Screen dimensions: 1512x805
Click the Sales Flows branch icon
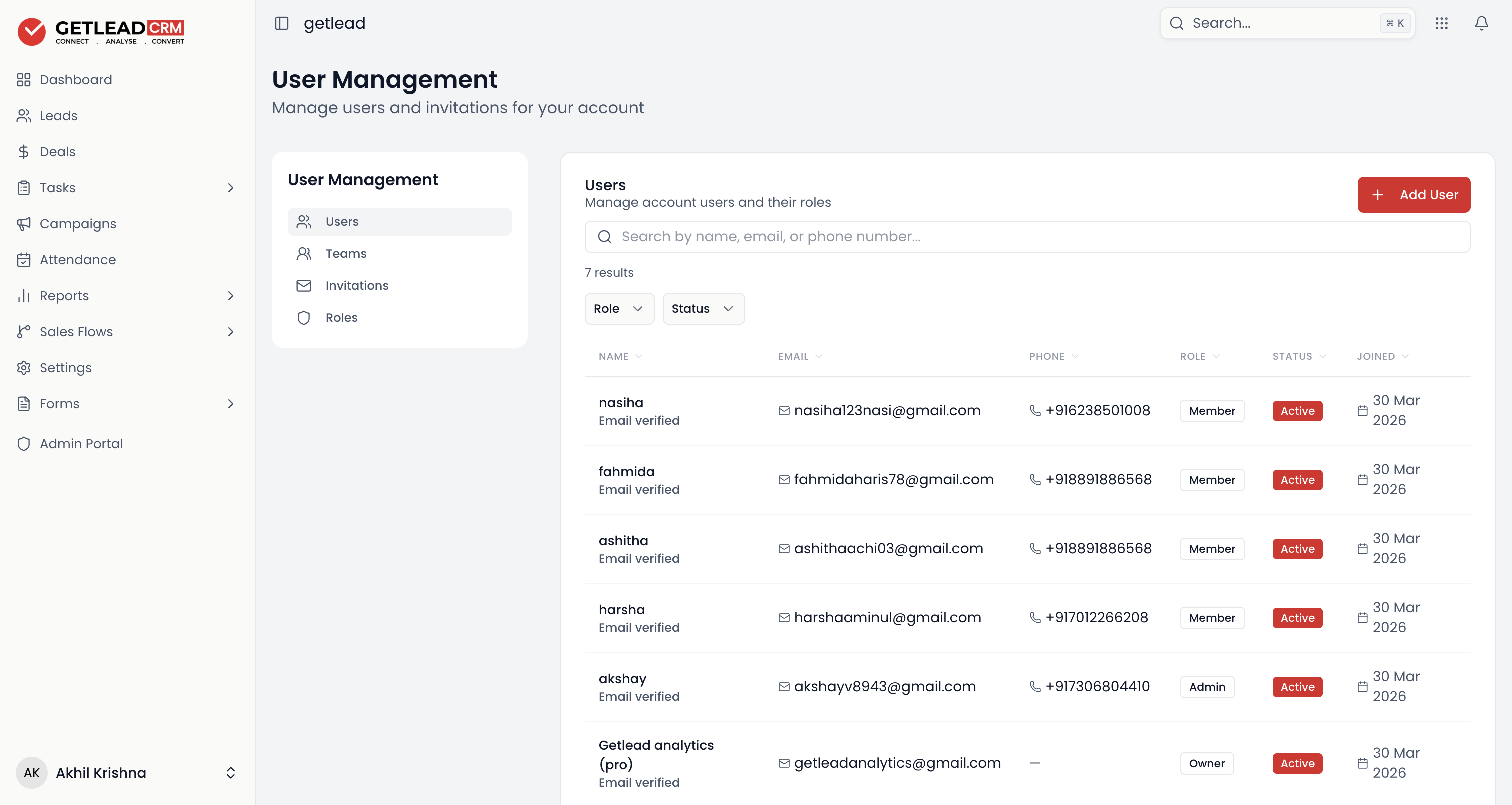pyautogui.click(x=24, y=331)
